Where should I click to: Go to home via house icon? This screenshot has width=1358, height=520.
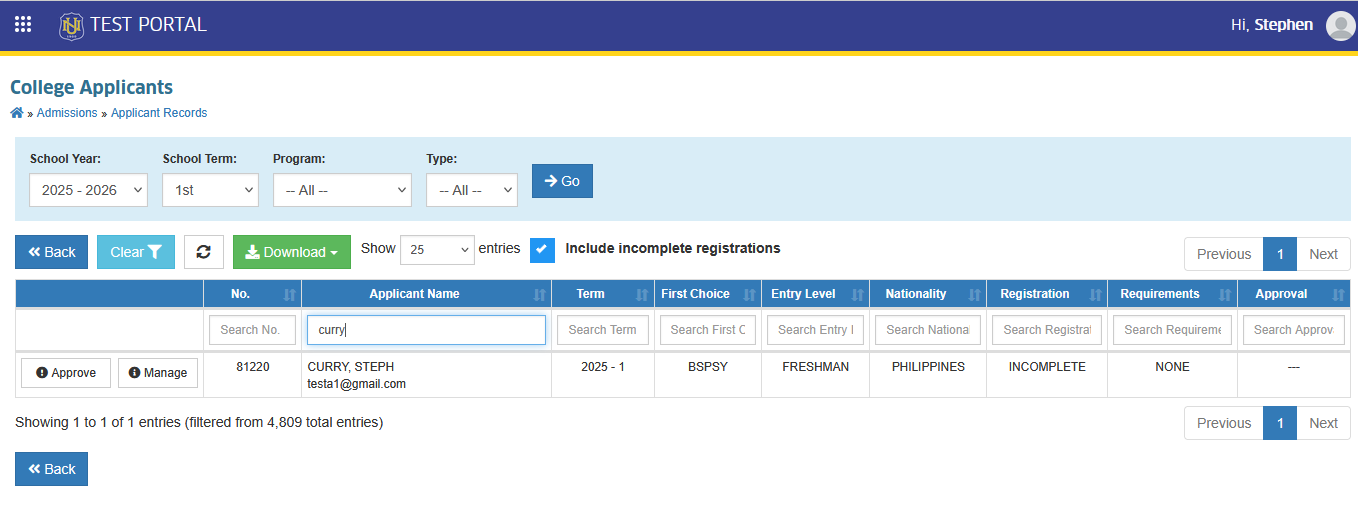point(17,113)
